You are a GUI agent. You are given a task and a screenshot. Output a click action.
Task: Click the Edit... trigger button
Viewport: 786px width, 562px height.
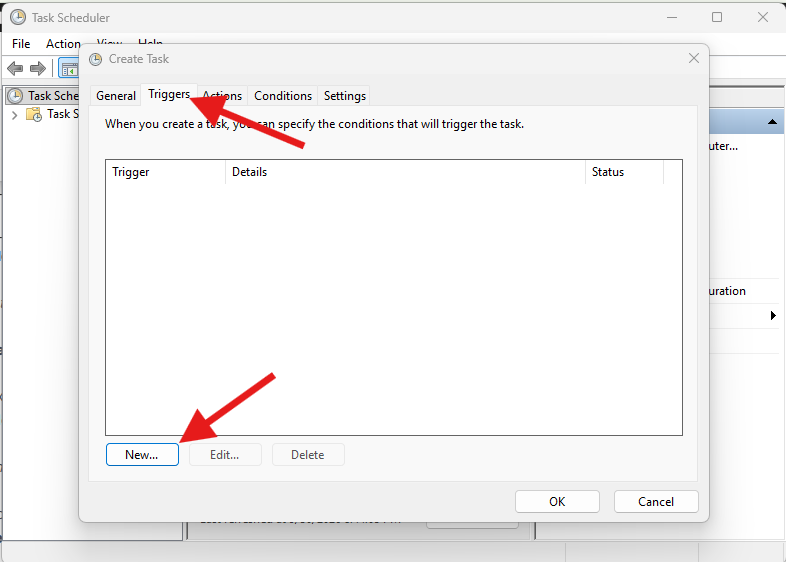point(225,454)
